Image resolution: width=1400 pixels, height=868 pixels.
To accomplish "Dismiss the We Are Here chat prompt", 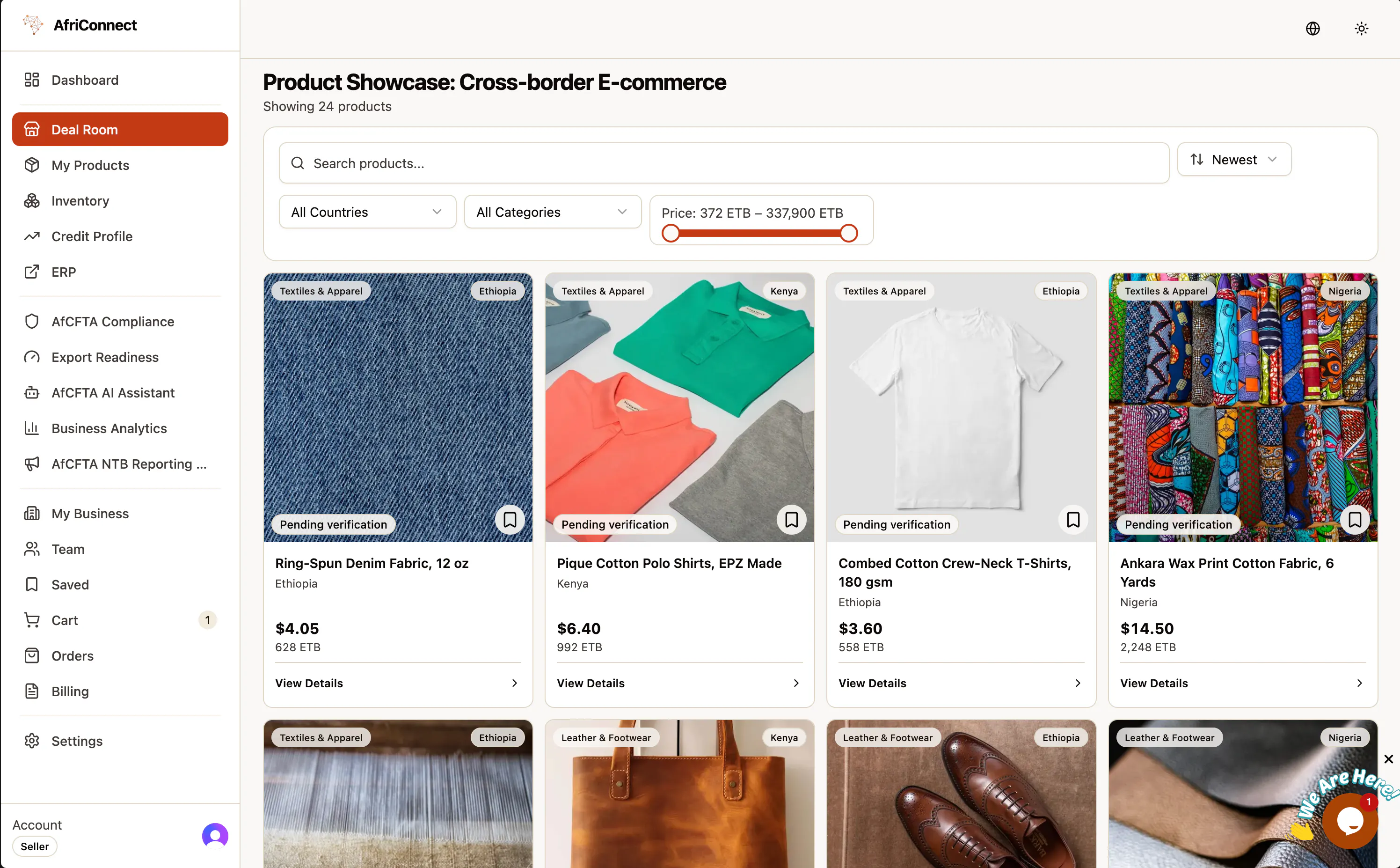I will (x=1388, y=759).
